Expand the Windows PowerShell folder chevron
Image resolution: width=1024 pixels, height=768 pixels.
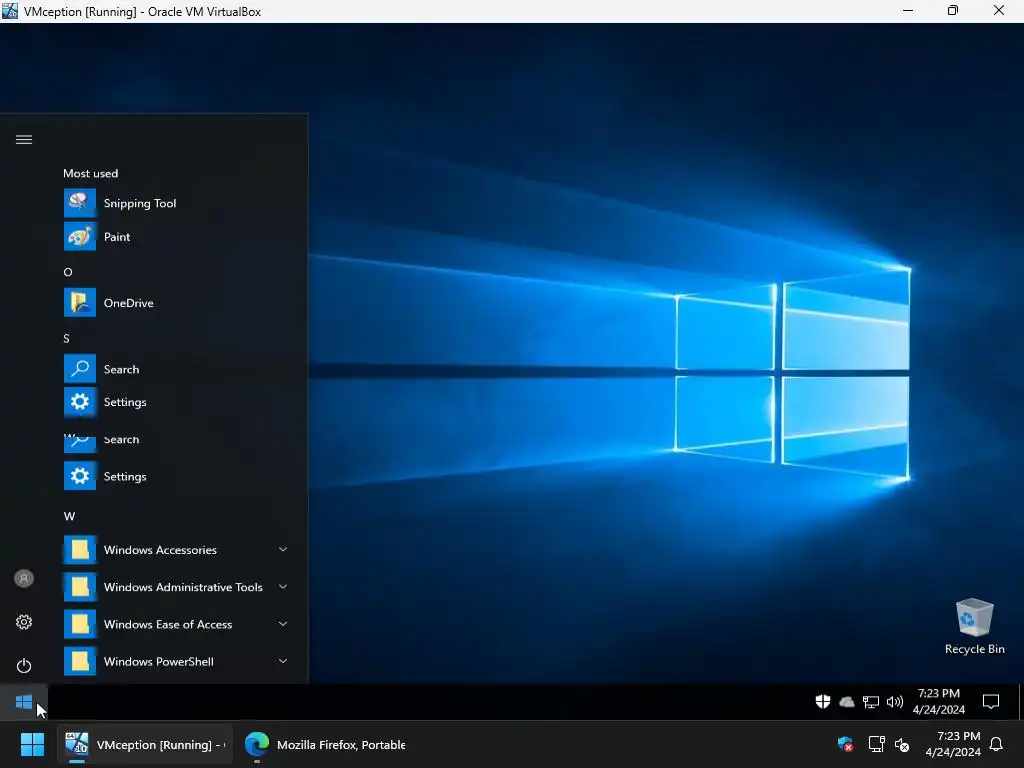click(283, 662)
